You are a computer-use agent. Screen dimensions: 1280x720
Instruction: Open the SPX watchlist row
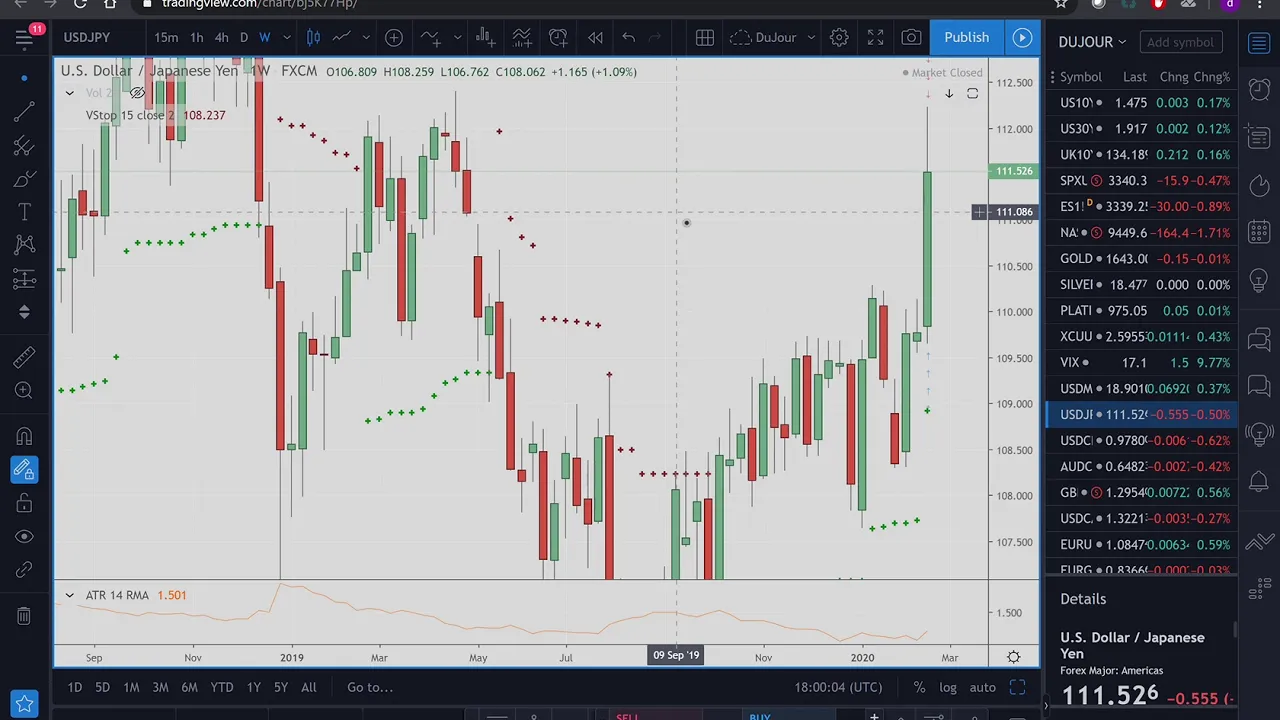point(1141,181)
